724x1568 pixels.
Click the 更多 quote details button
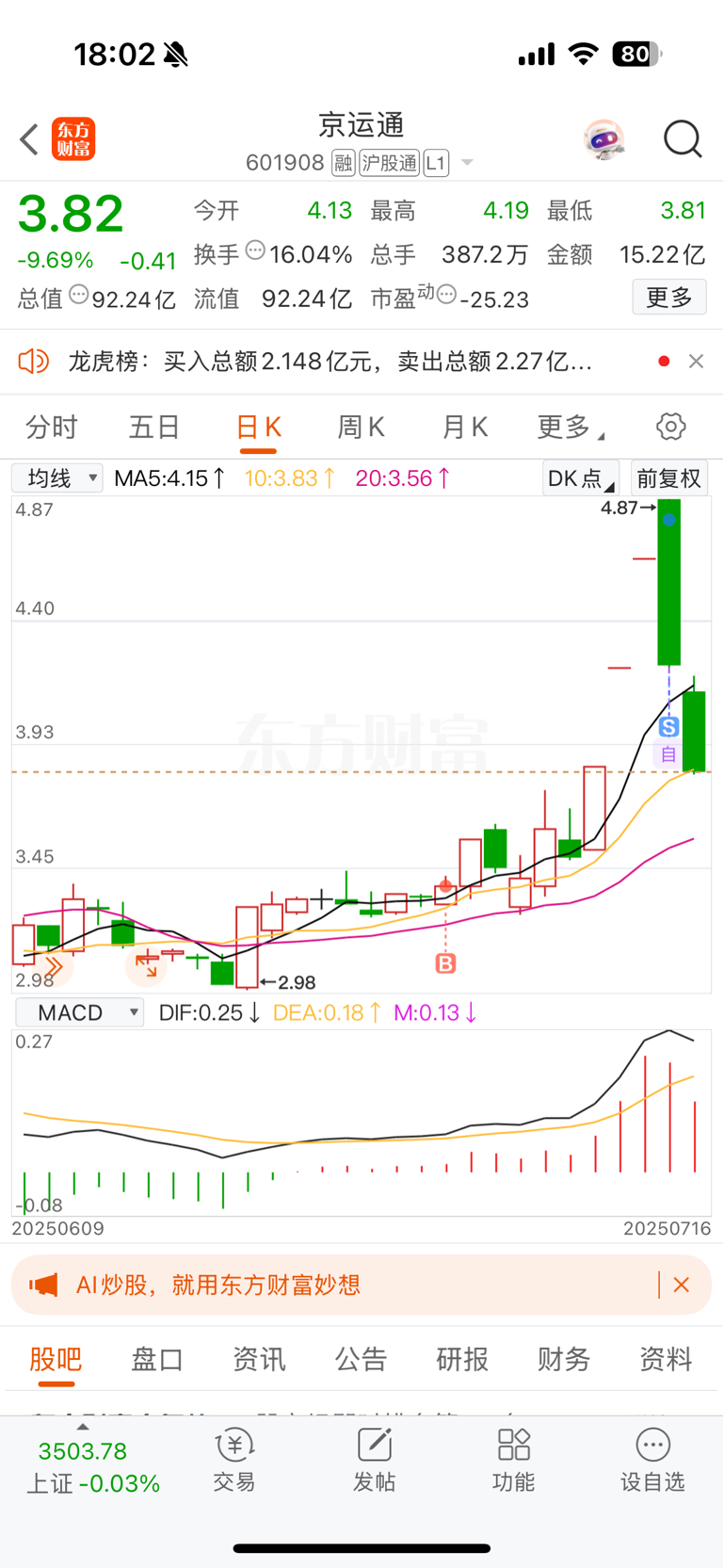[669, 298]
